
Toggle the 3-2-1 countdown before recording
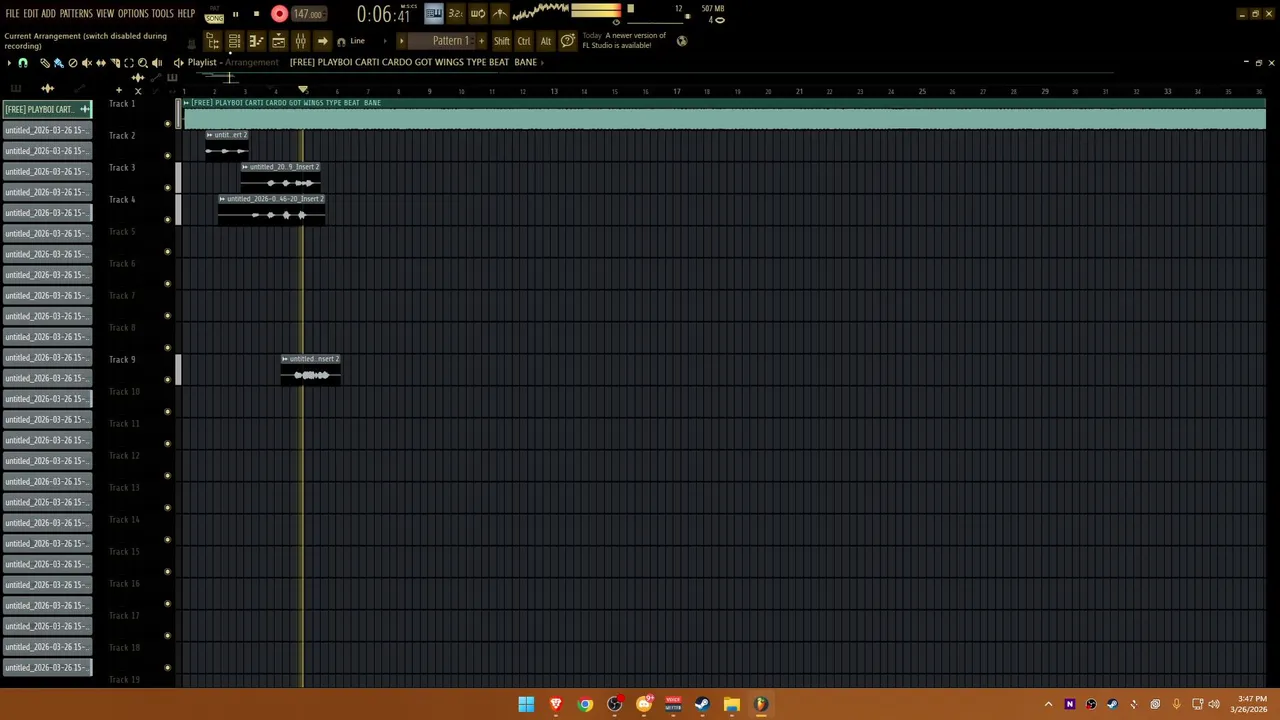tap(455, 13)
